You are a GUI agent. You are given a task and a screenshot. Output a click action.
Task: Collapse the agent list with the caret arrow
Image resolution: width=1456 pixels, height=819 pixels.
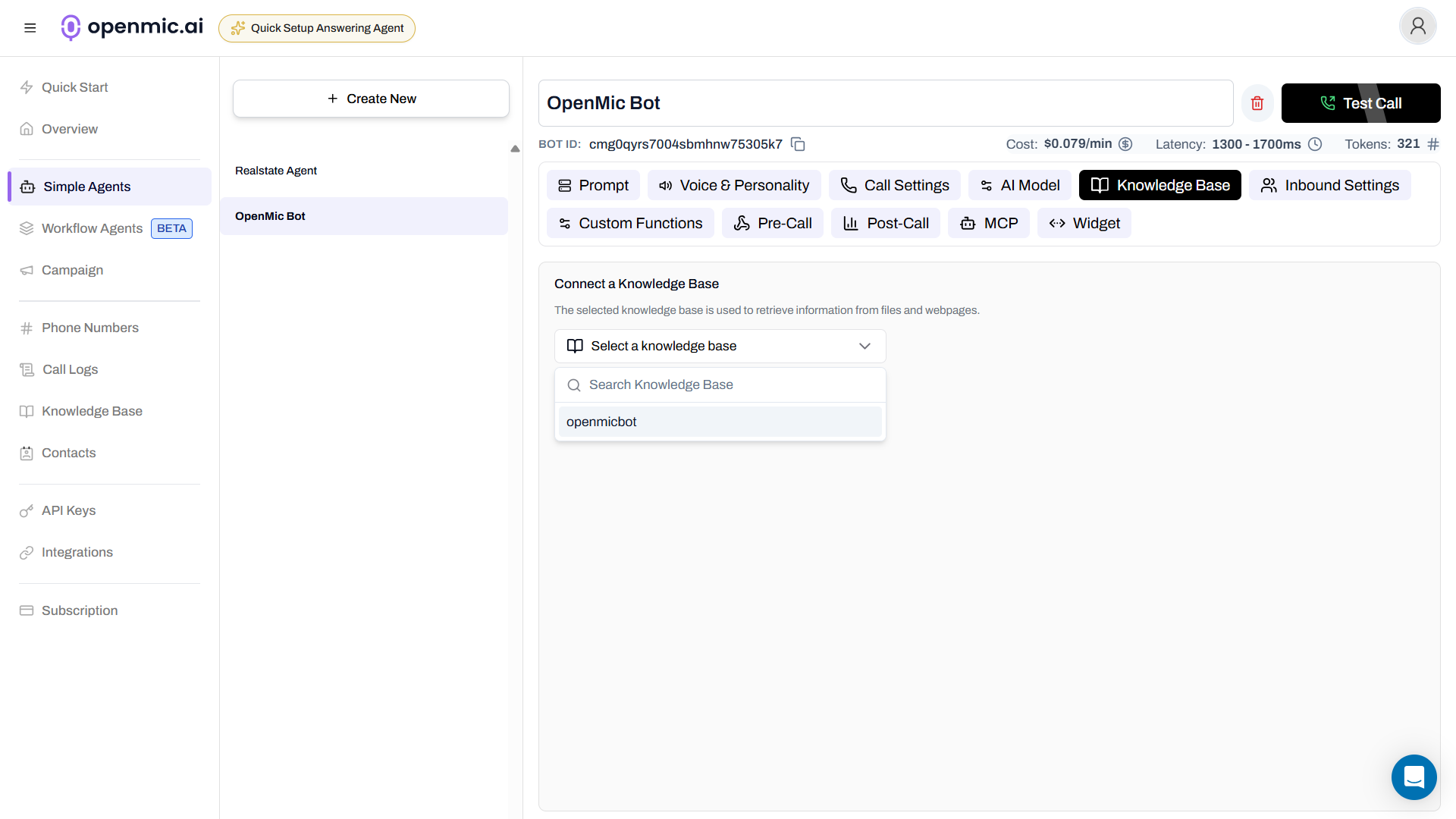click(516, 149)
